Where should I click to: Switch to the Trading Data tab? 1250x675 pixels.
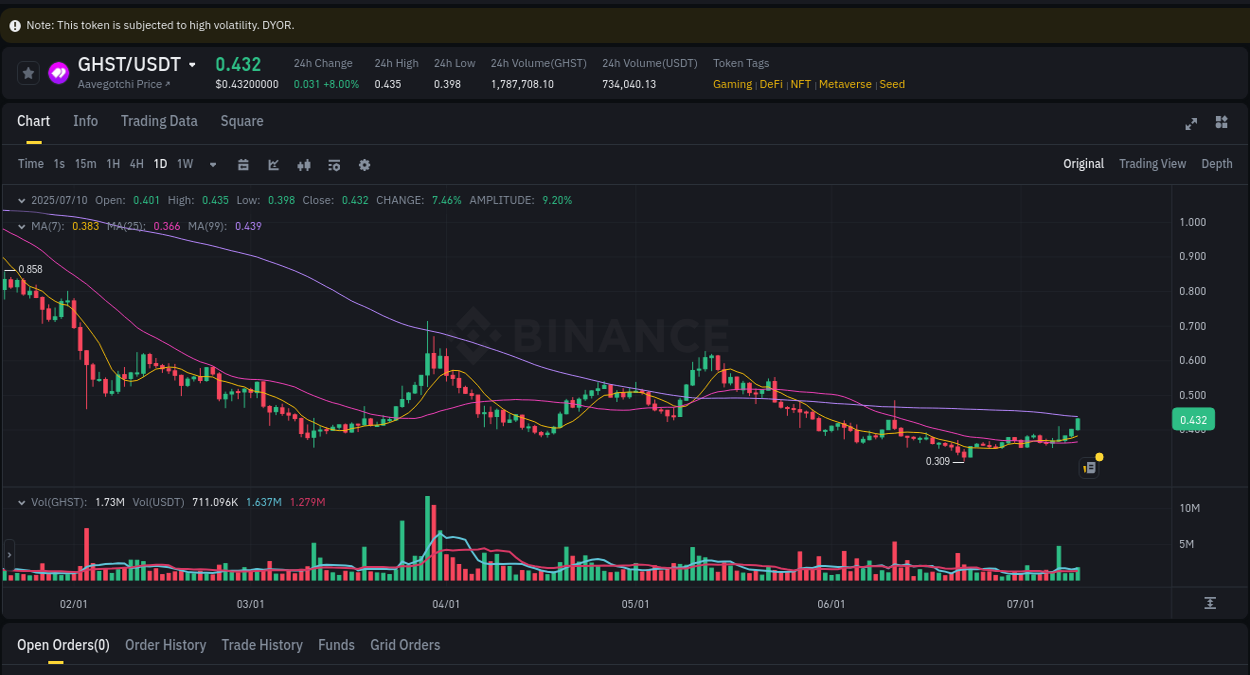159,121
